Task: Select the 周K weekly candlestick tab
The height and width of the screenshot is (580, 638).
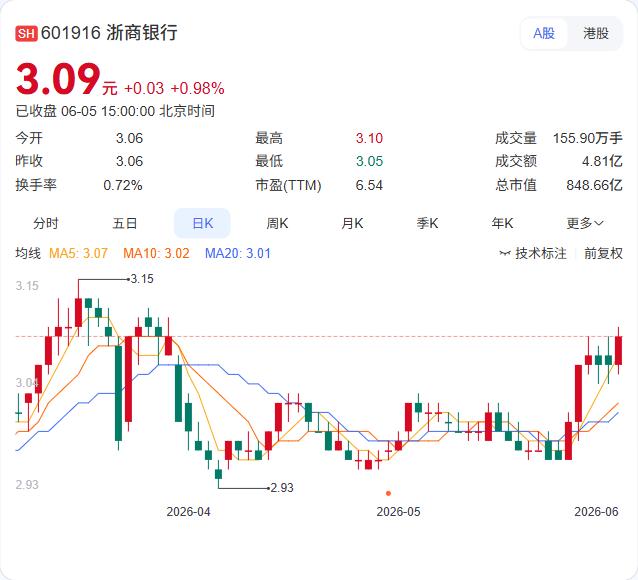Action: pyautogui.click(x=277, y=223)
